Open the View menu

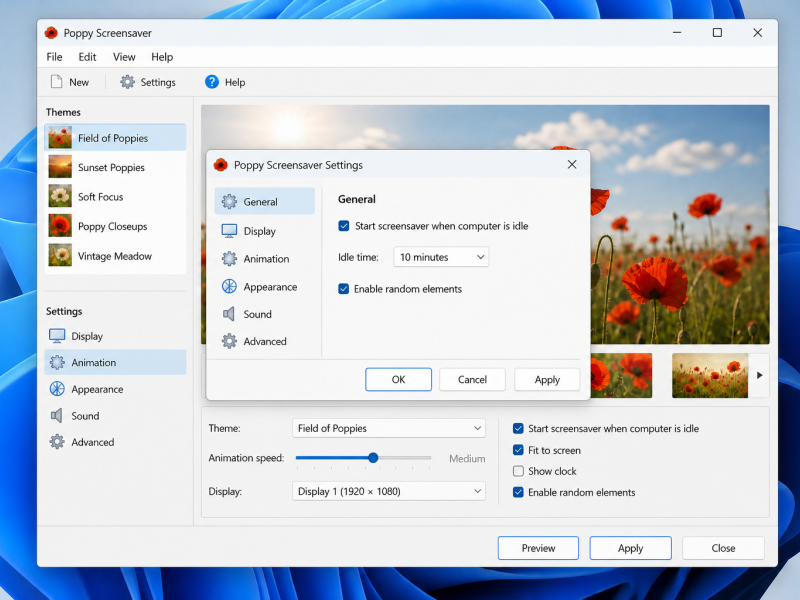[x=124, y=57]
